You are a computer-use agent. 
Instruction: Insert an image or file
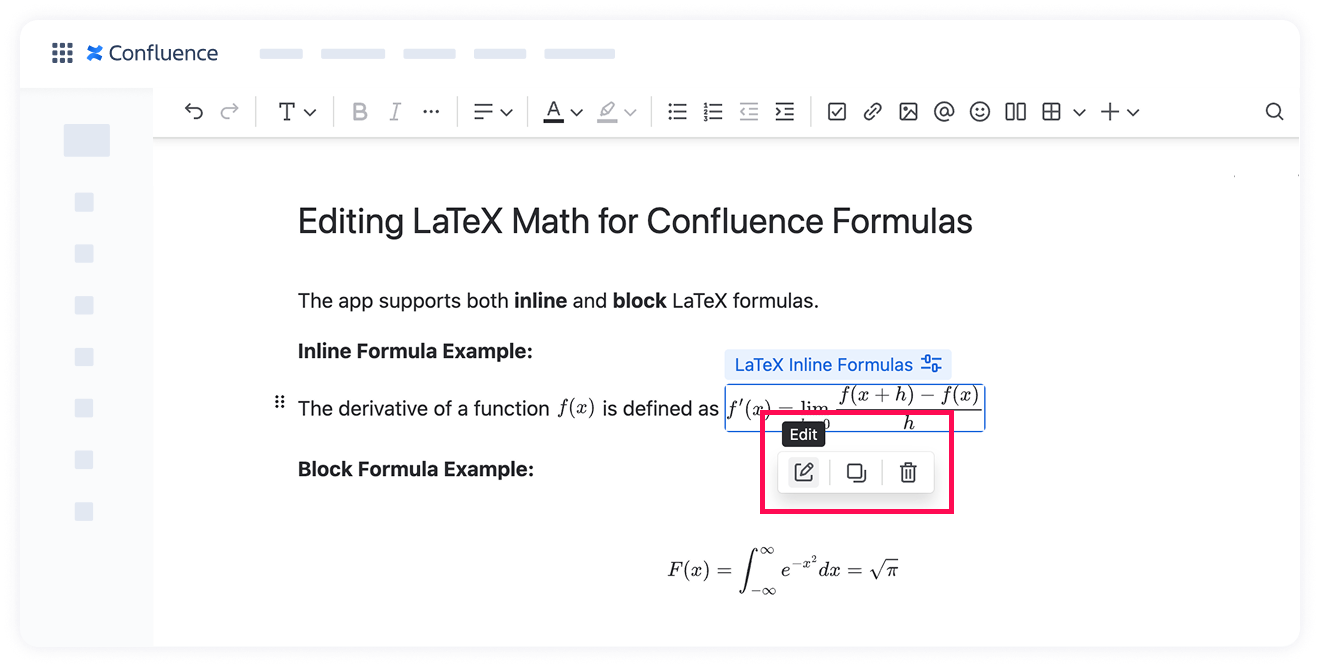908,112
